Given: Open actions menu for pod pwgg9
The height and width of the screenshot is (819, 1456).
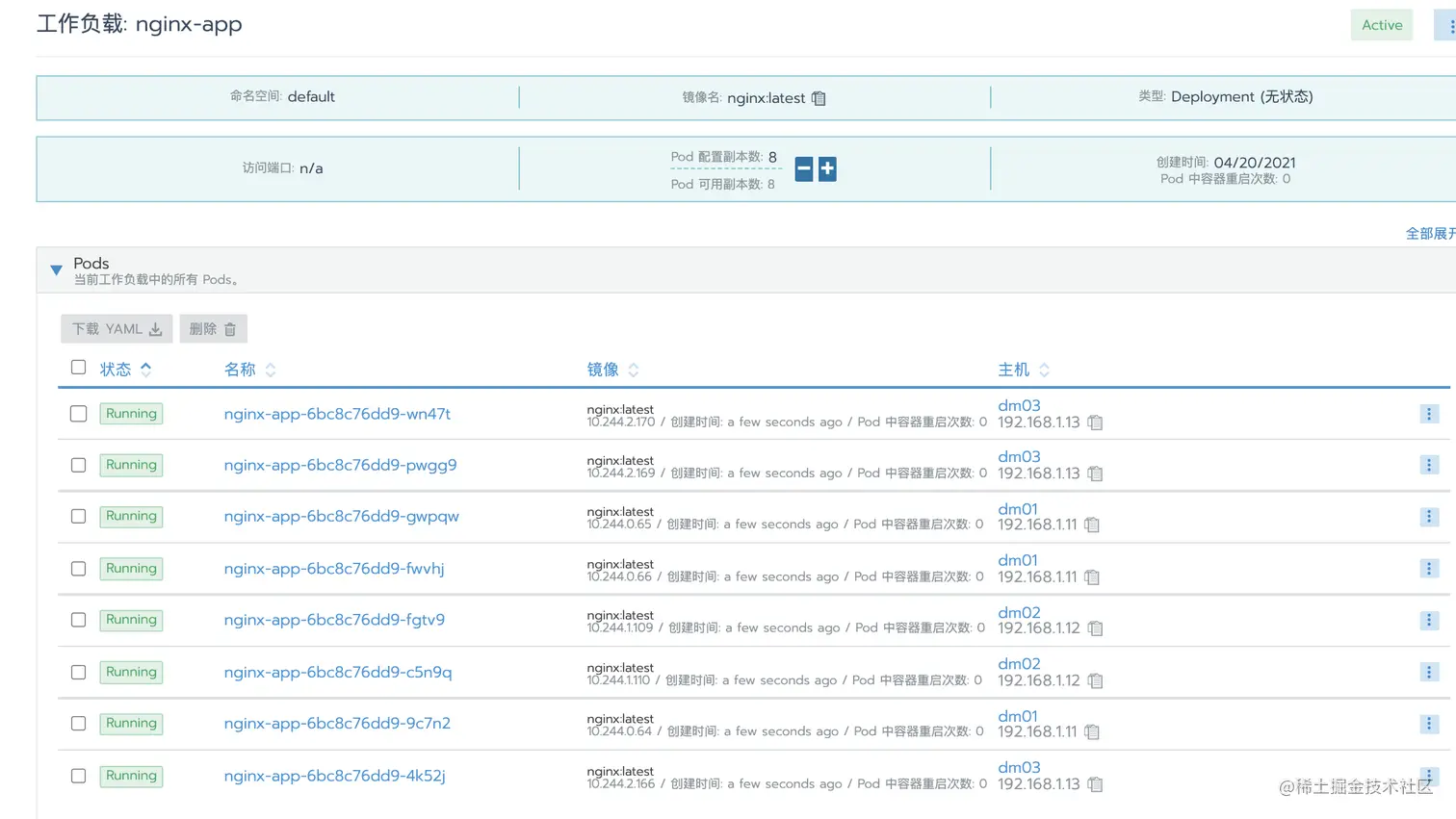Looking at the screenshot, I should (1429, 465).
